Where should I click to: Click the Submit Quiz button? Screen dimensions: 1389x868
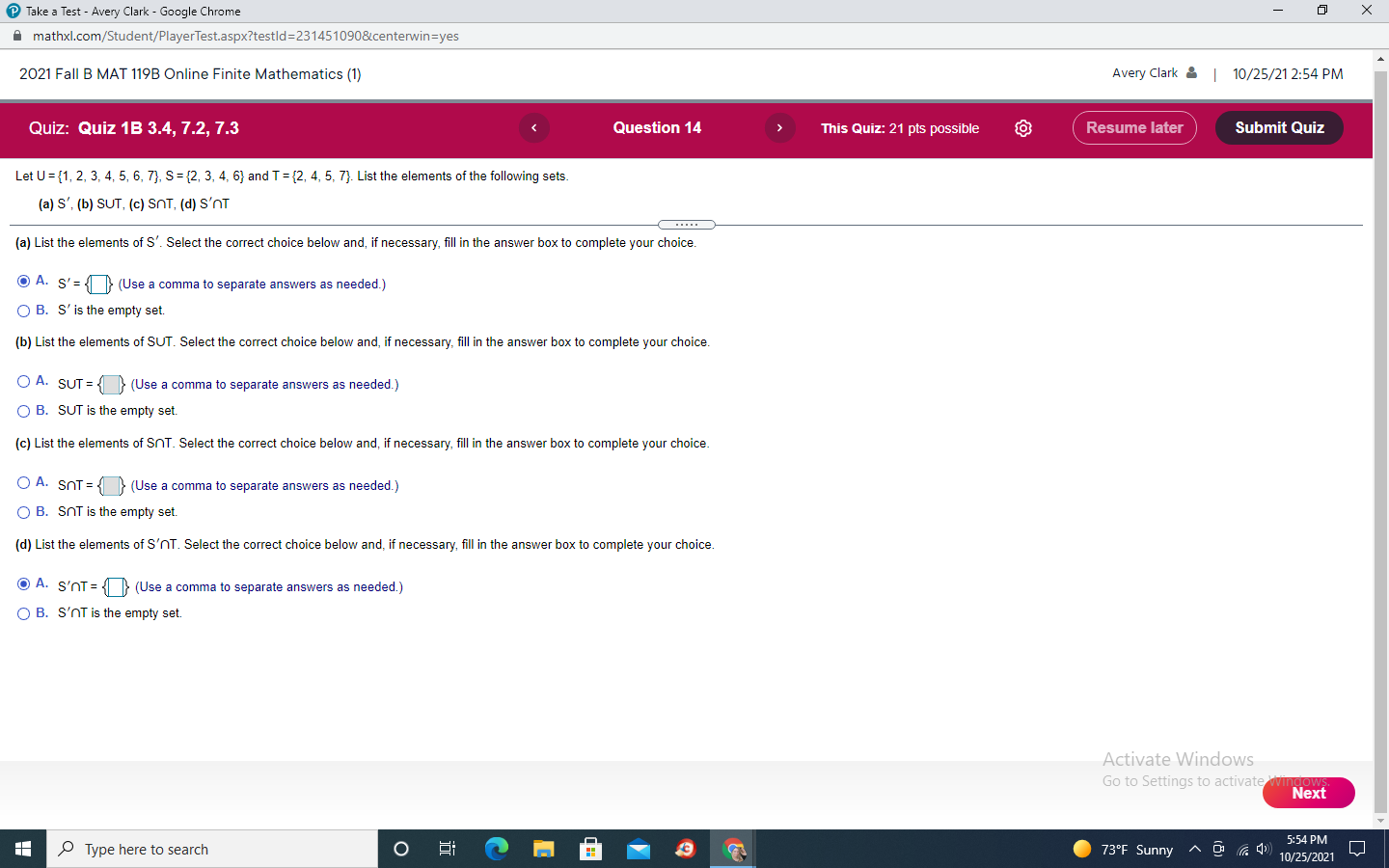(1279, 127)
